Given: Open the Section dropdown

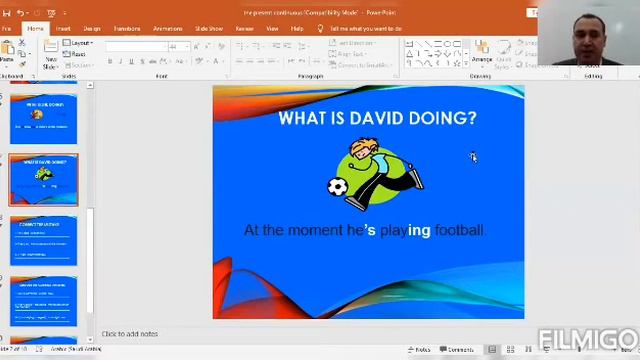Looking at the screenshot, I should pos(79,65).
